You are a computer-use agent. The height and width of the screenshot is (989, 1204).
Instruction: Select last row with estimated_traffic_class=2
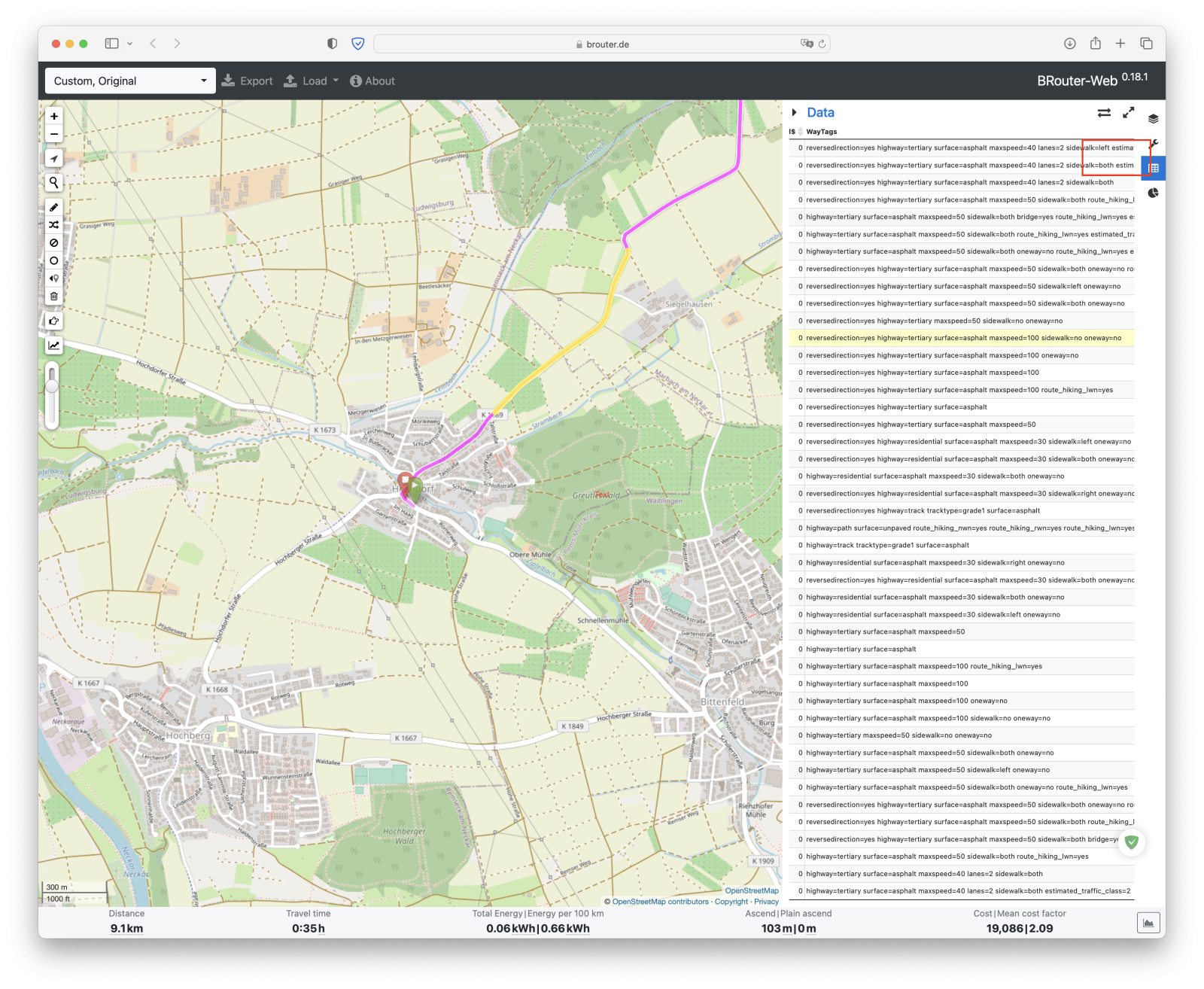(961, 891)
